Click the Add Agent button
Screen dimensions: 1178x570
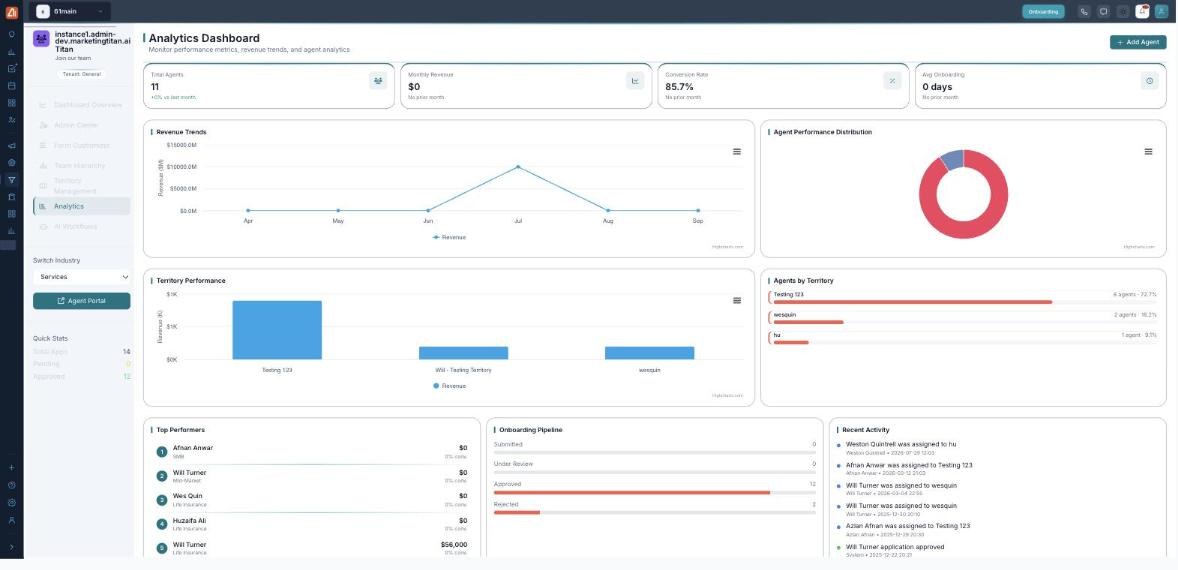click(1138, 42)
